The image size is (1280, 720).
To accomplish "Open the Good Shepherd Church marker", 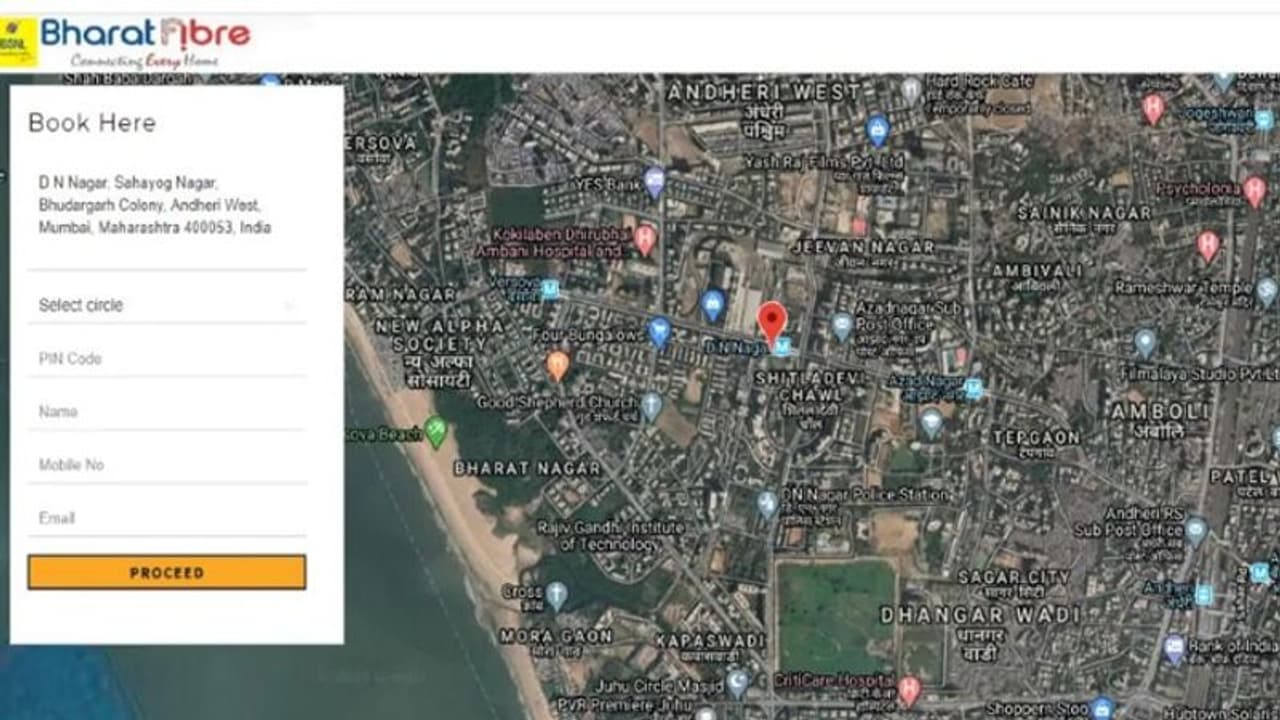I will click(x=651, y=405).
